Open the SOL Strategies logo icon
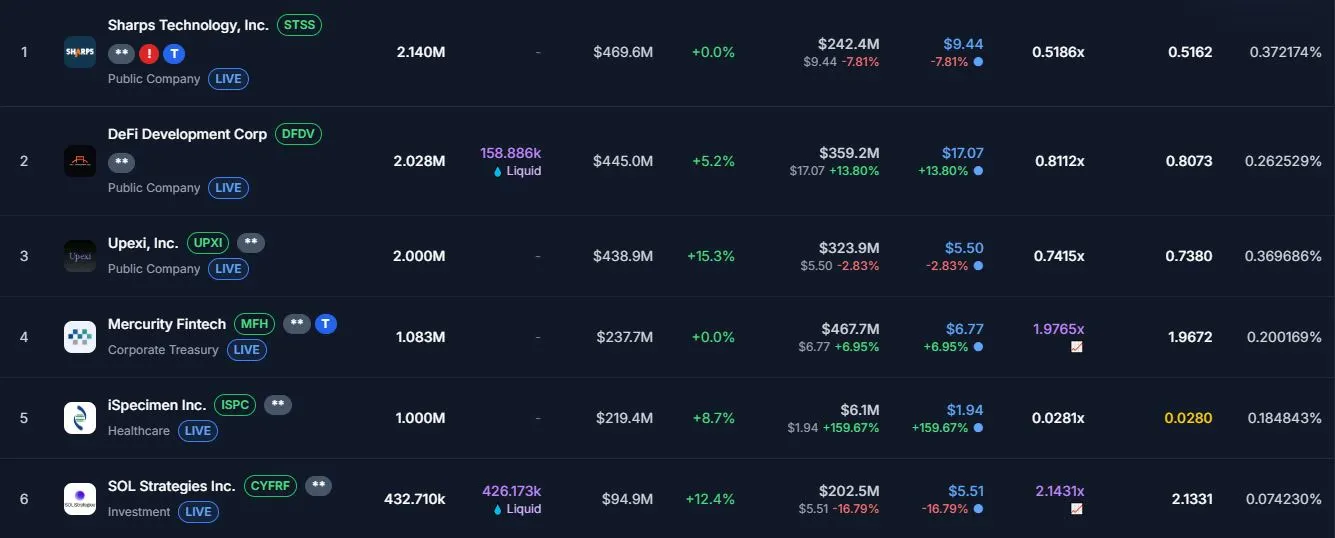 pos(80,499)
